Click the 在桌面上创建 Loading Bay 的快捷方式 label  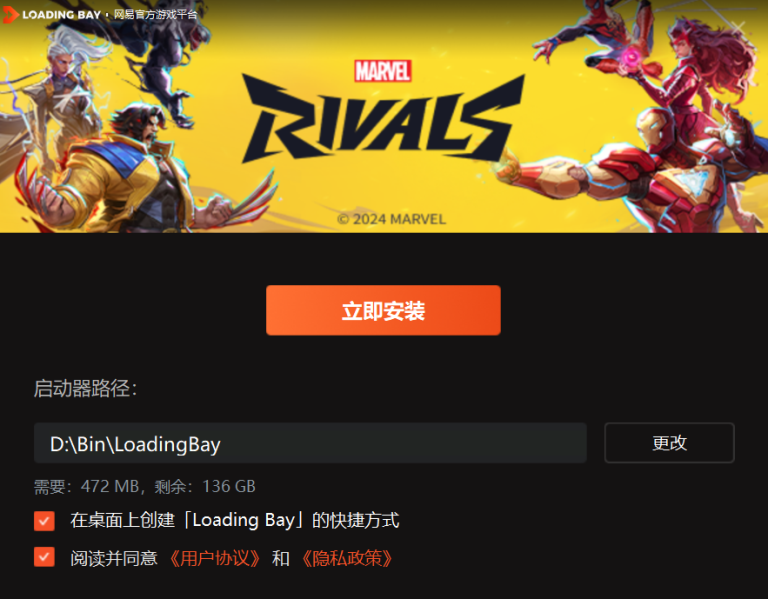point(235,520)
